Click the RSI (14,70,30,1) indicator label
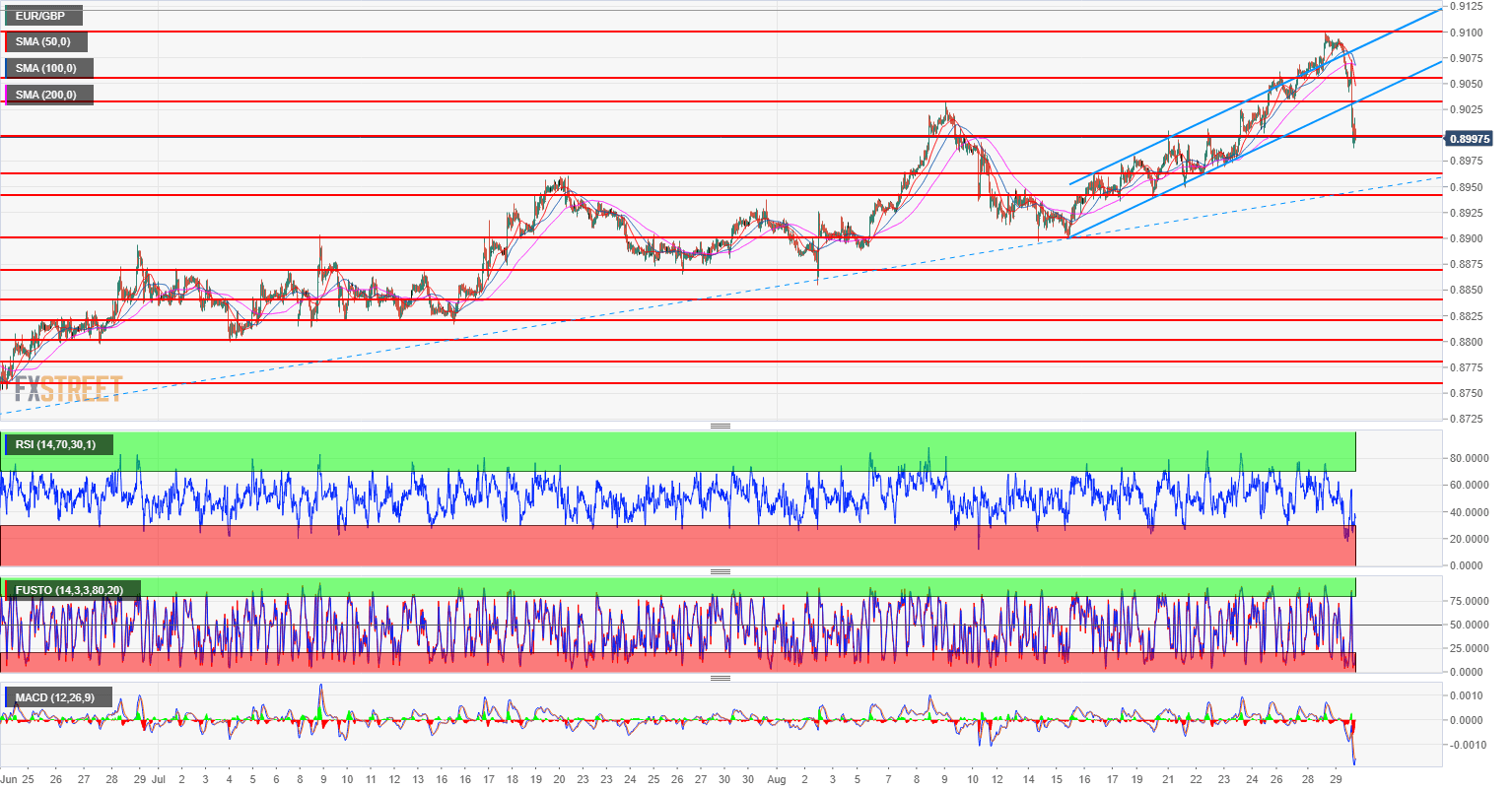Viewport: 1512px width, 792px height. point(57,445)
